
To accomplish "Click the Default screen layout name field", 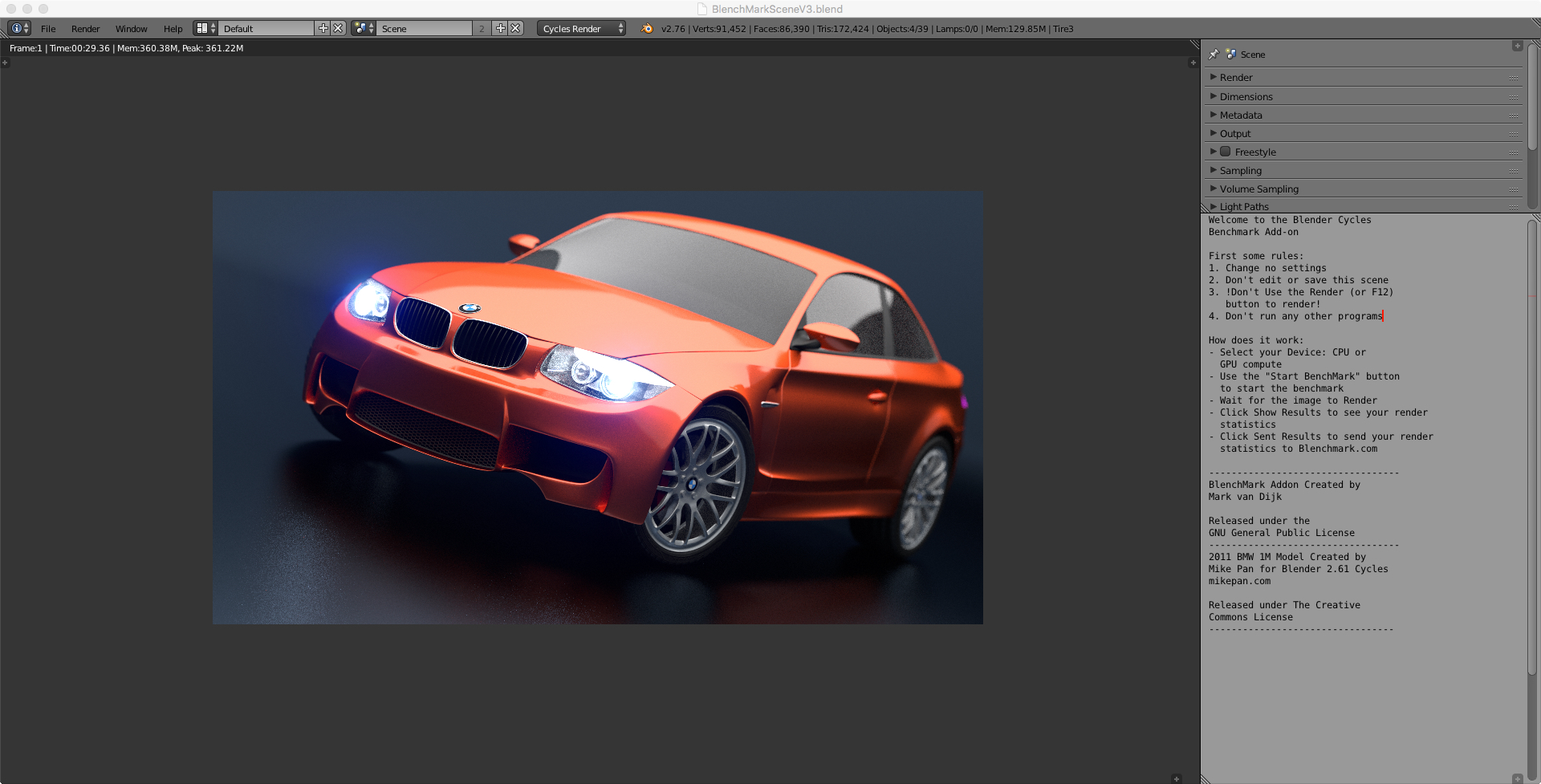I will tap(266, 28).
